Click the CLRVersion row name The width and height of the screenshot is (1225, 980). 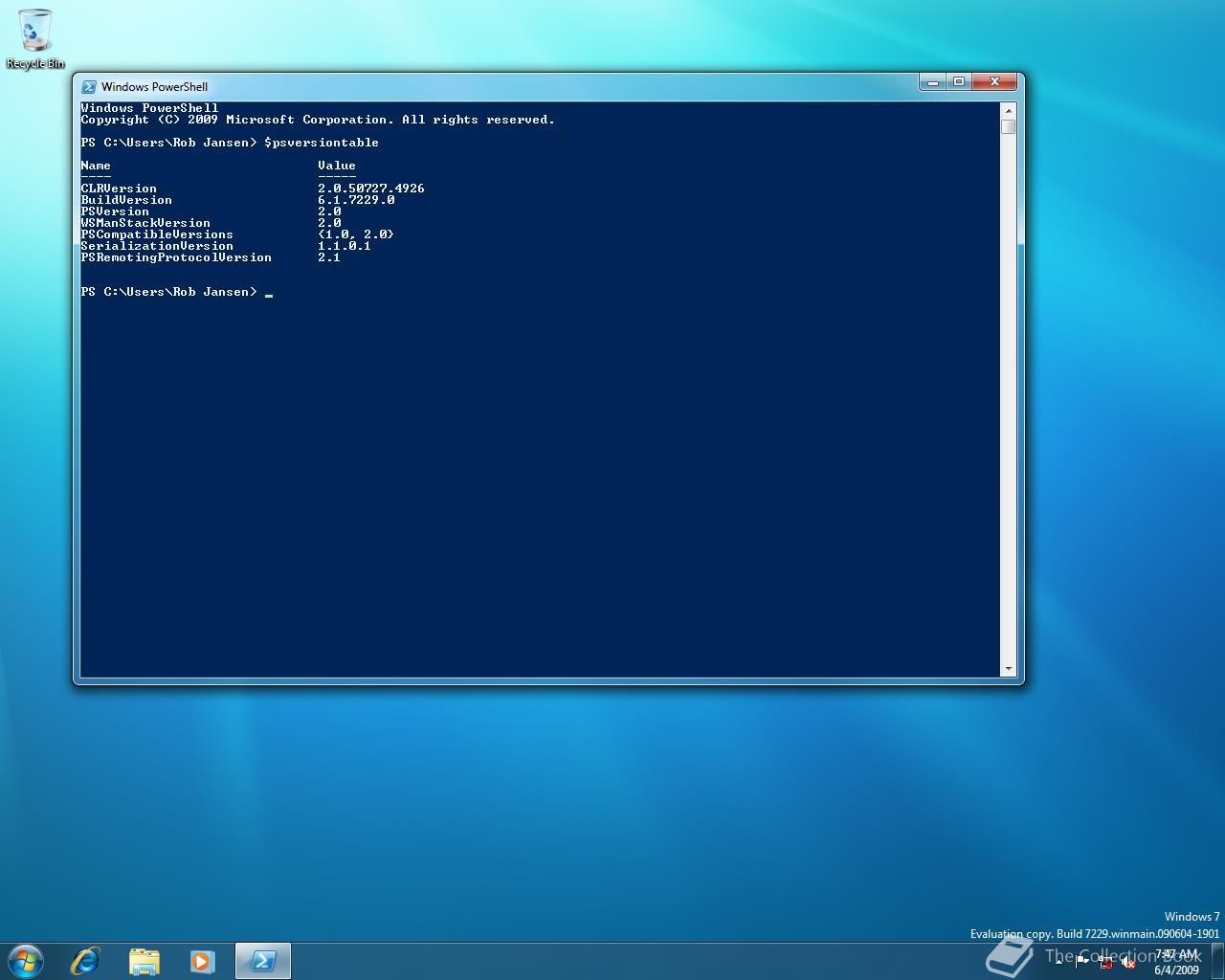click(x=119, y=189)
